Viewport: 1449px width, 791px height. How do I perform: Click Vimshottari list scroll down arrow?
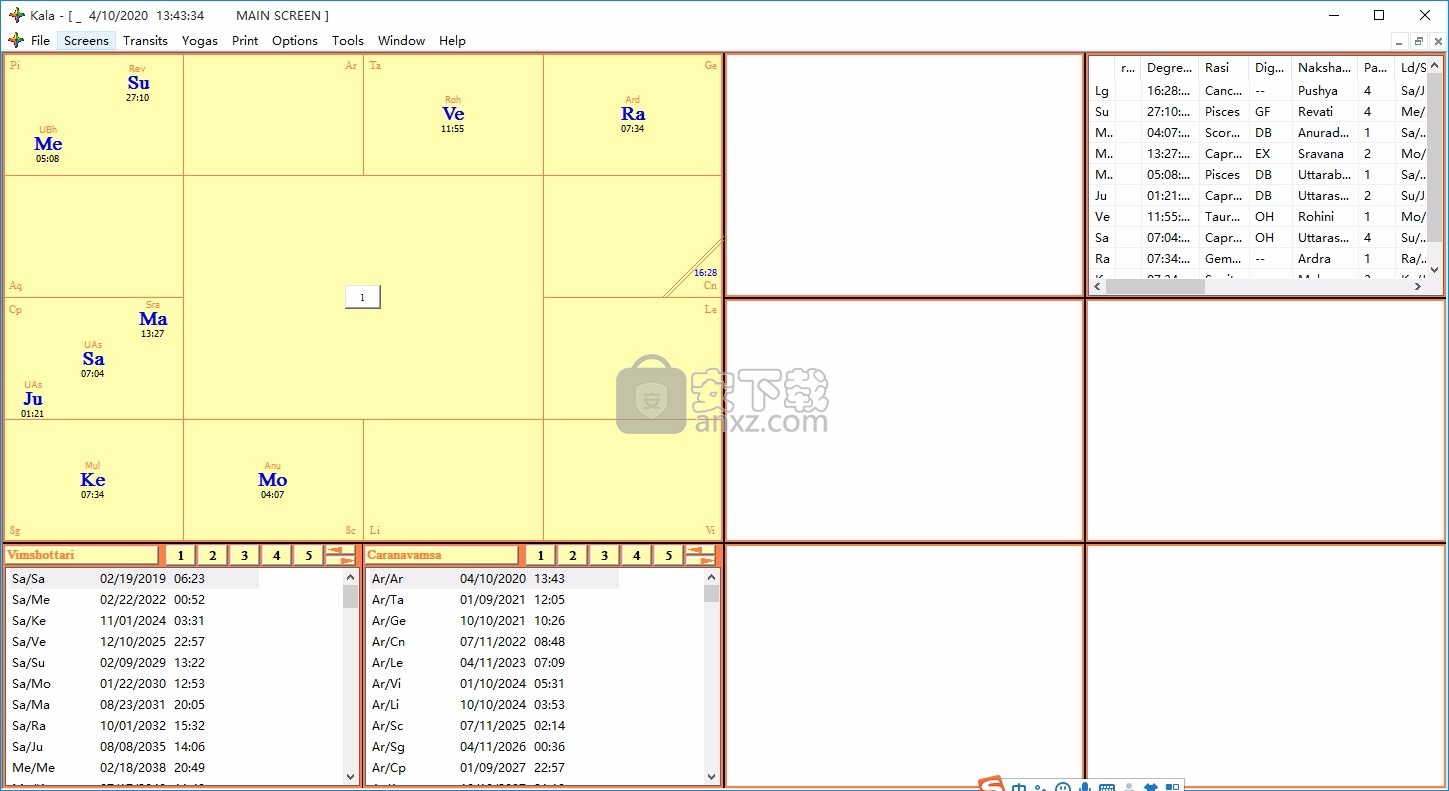pyautogui.click(x=350, y=777)
